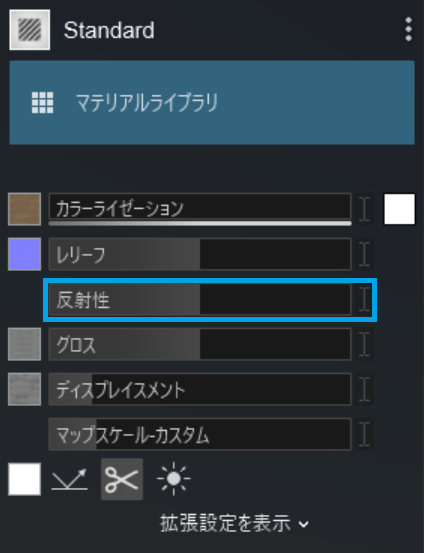Click the text cursor icon beside グロス

point(364,344)
